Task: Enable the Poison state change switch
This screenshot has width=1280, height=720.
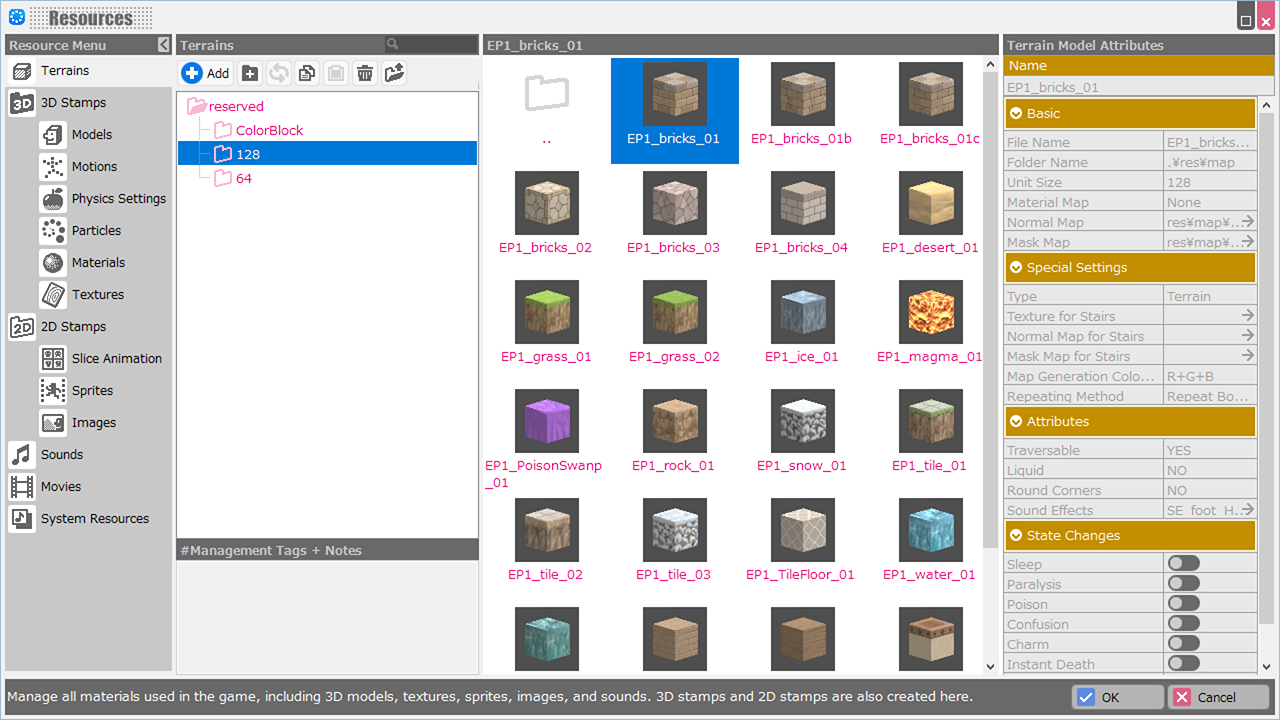Action: point(1183,604)
